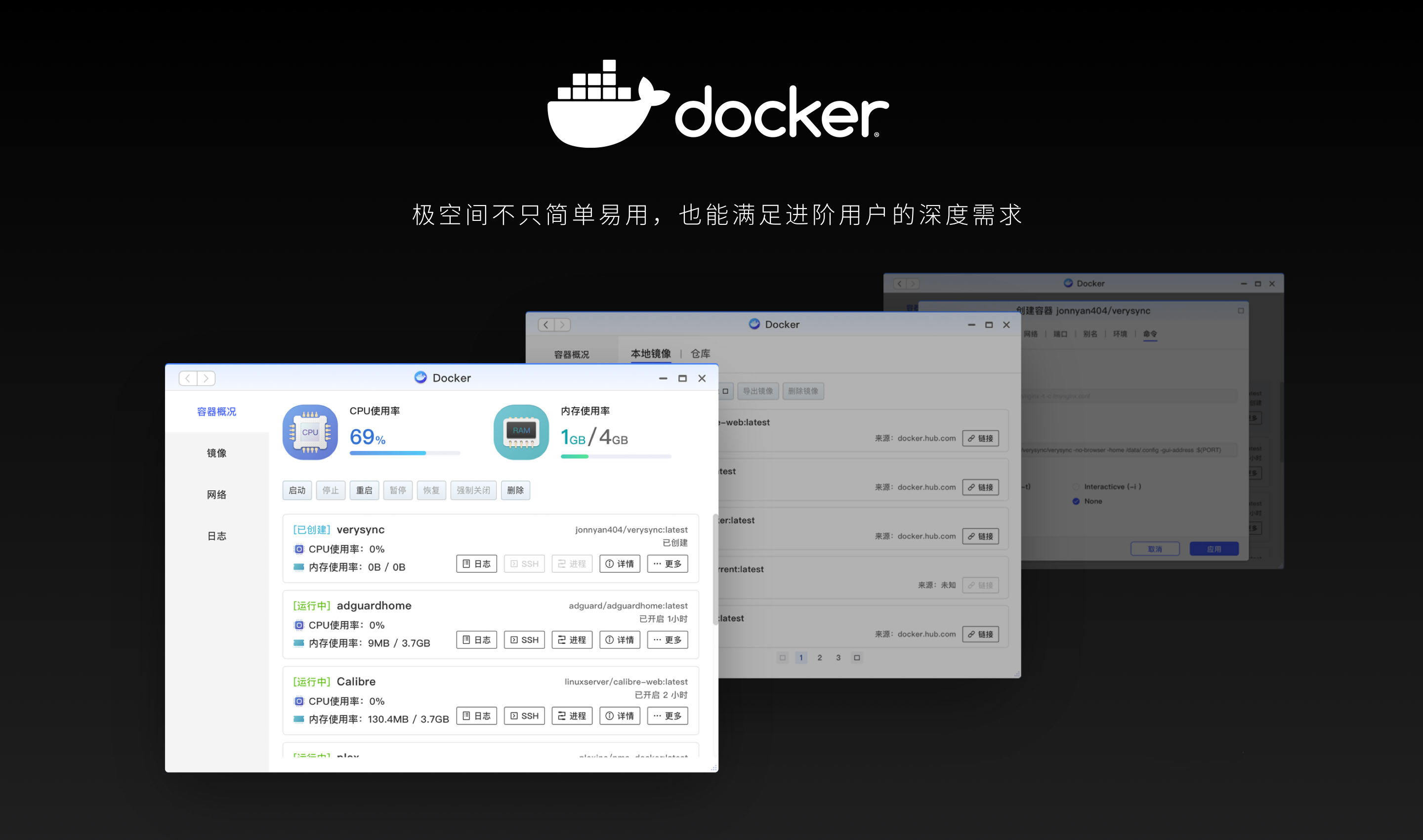The width and height of the screenshot is (1423, 840).
Task: Open 日志 logs for the verysync container
Action: point(477,564)
